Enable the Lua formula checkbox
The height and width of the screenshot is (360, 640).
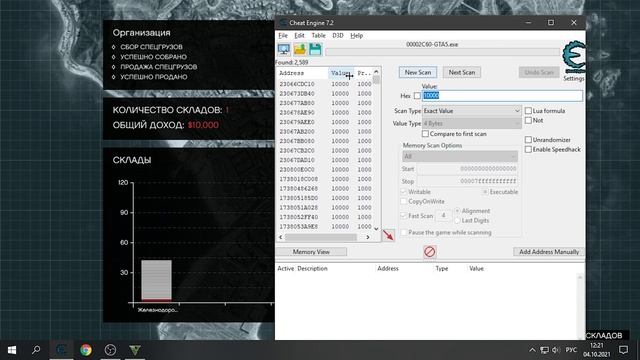tap(528, 111)
